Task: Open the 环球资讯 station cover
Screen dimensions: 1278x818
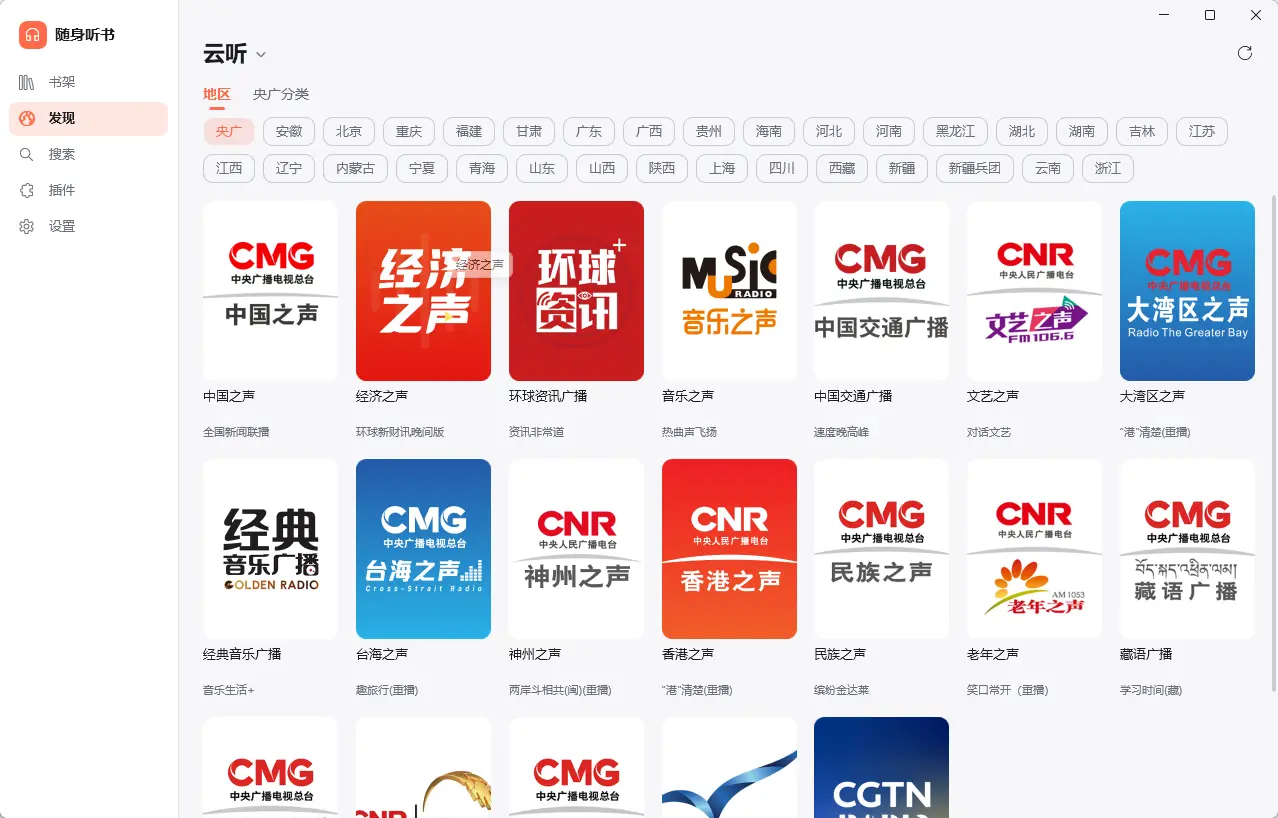Action: click(576, 291)
